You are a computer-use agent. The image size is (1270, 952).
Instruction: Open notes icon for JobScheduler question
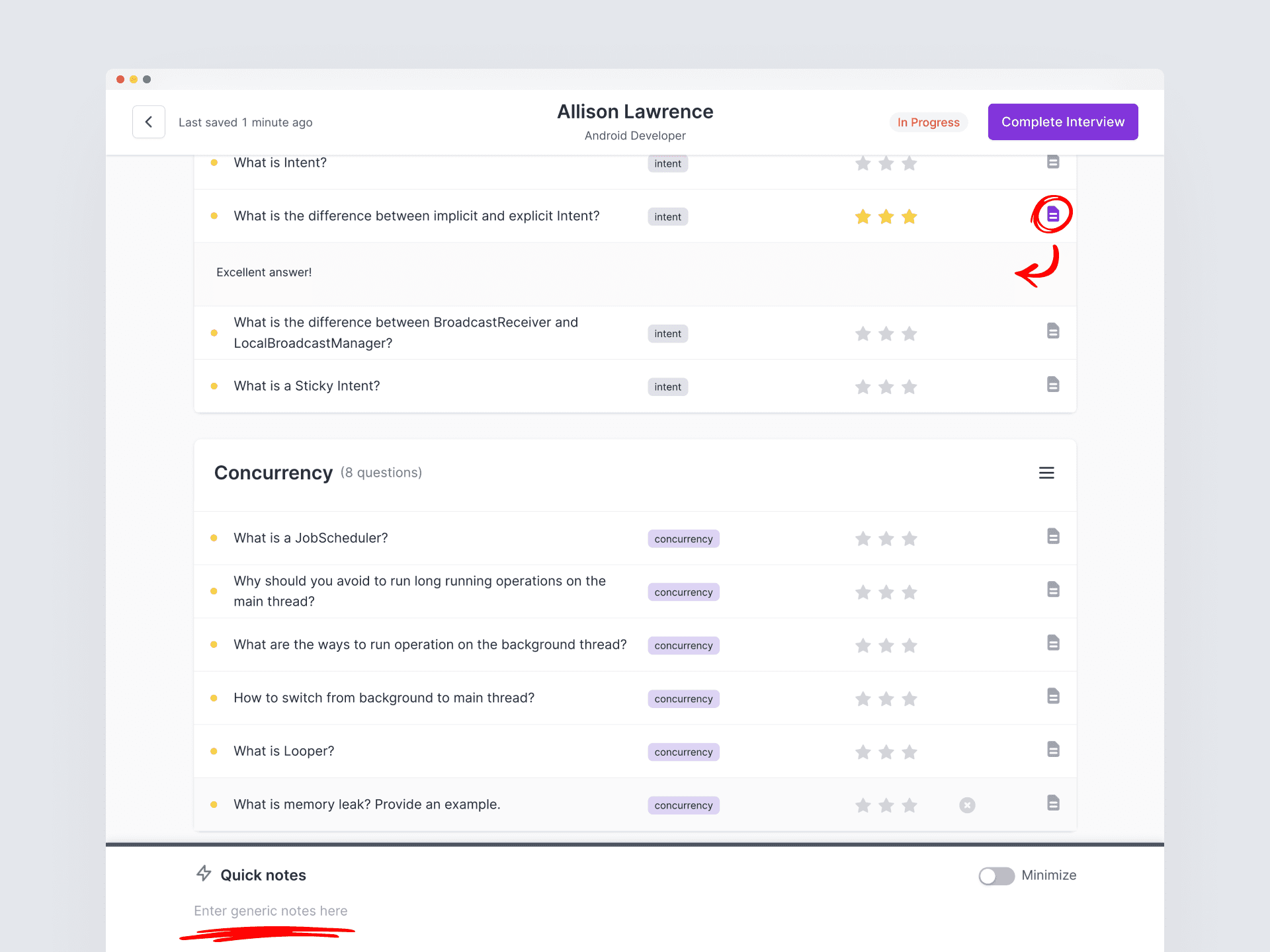point(1053,536)
